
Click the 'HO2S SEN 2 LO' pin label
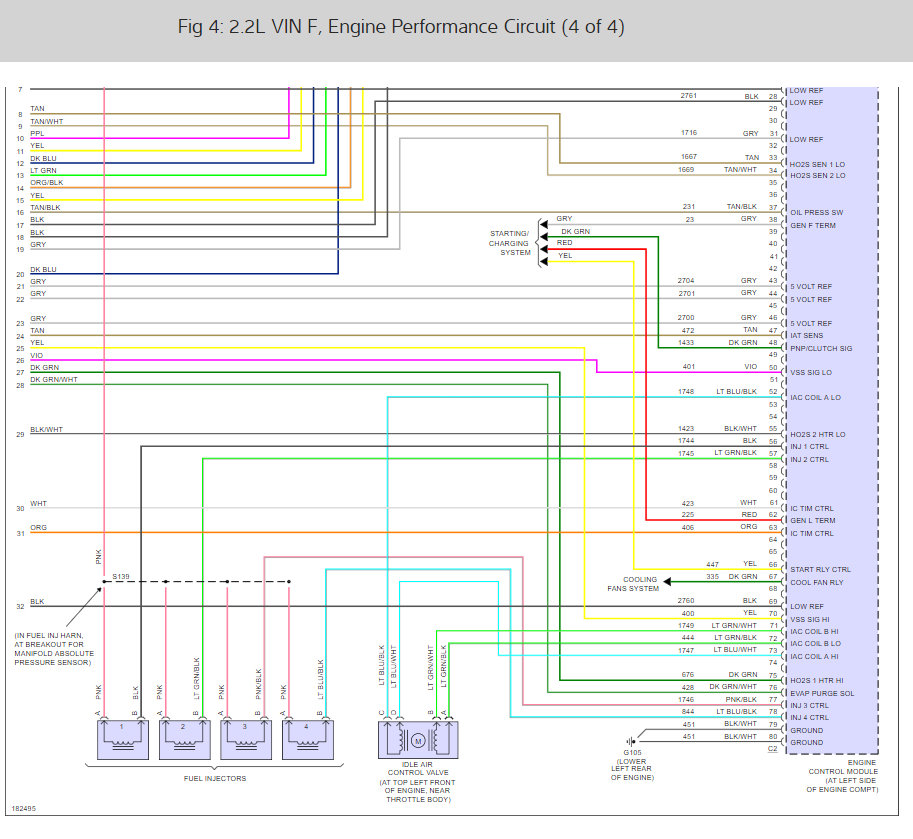[x=818, y=175]
